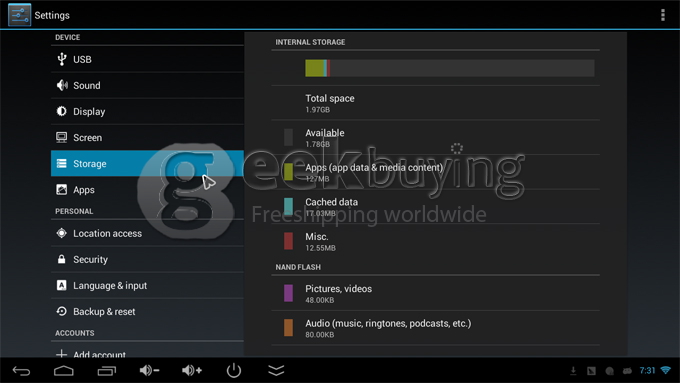Tap the power button in navigation bar
The height and width of the screenshot is (383, 680).
[234, 370]
